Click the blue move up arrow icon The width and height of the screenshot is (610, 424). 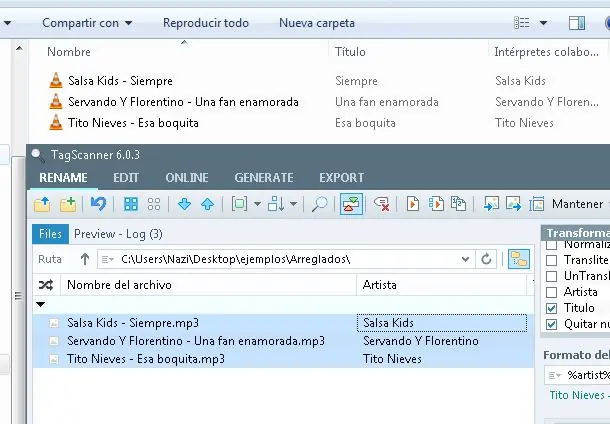[x=208, y=204]
